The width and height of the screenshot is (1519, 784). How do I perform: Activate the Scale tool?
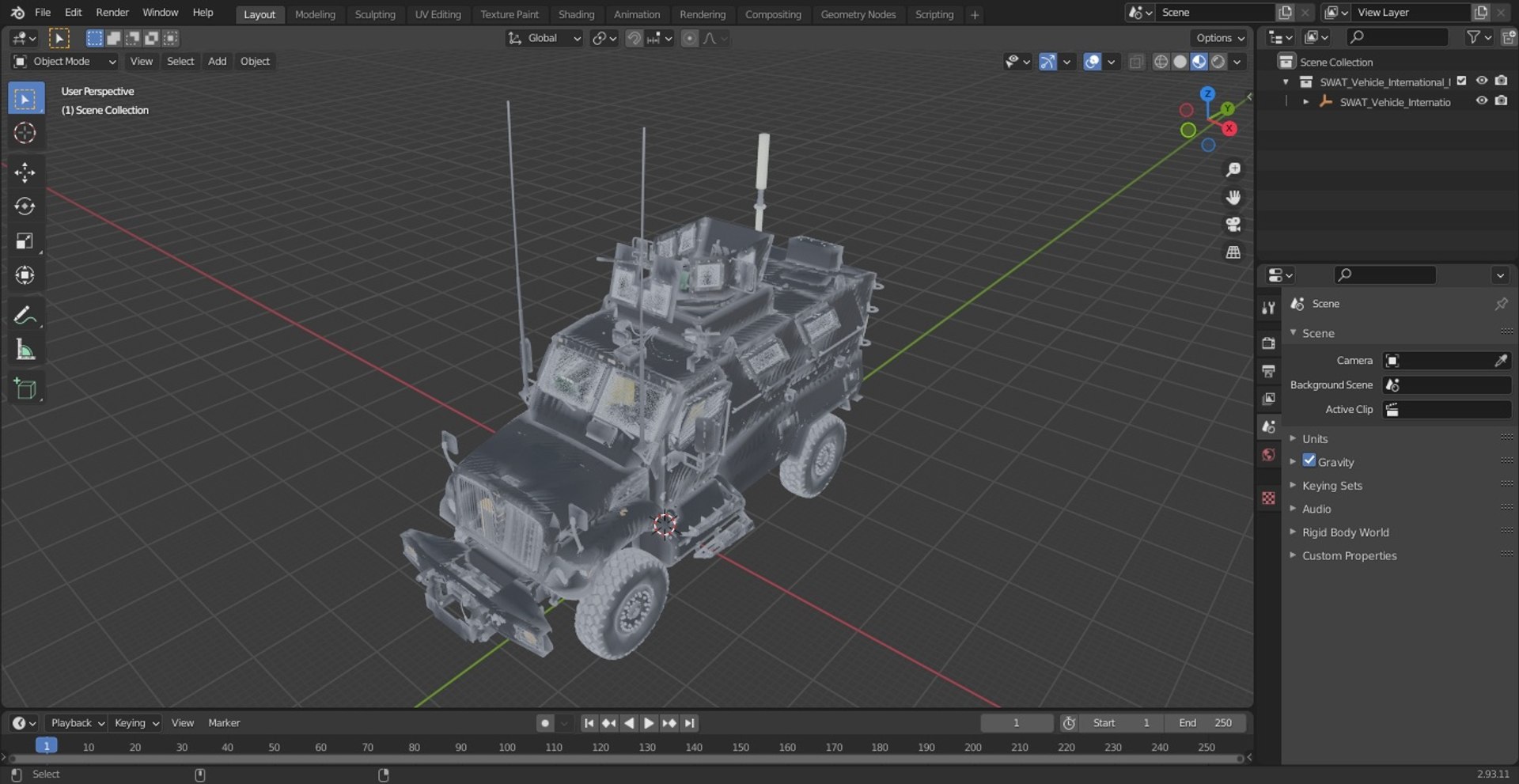25,241
